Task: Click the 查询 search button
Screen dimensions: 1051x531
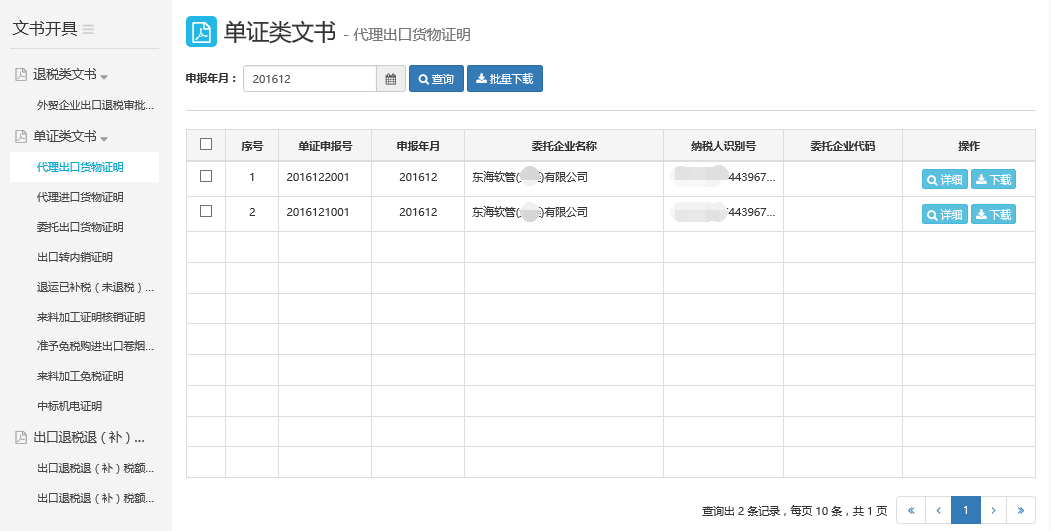Action: coord(436,79)
